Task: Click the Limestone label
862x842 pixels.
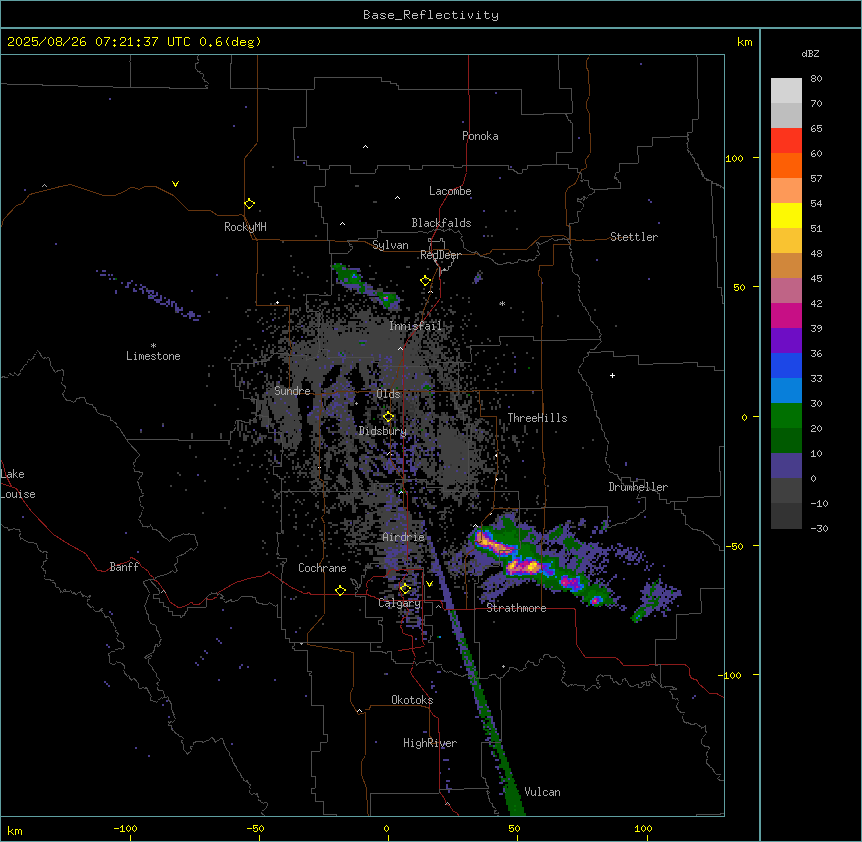Action: point(153,356)
